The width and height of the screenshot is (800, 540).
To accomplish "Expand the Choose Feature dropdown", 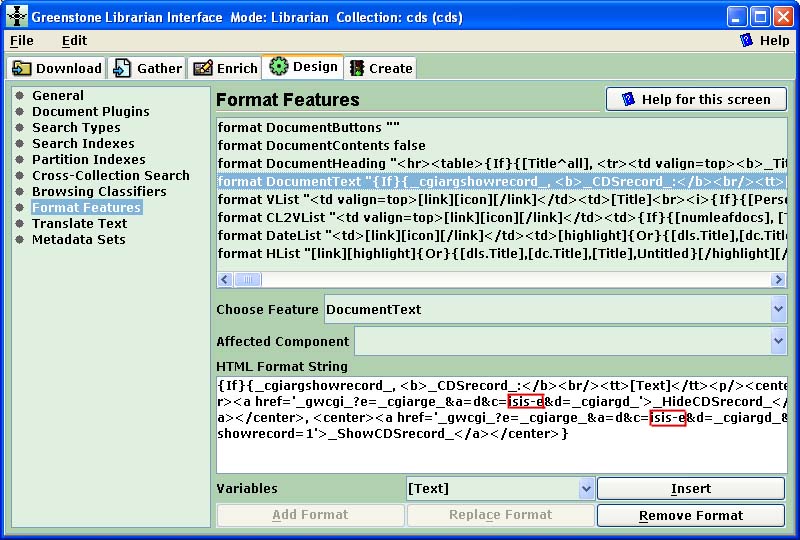I will click(x=778, y=310).
